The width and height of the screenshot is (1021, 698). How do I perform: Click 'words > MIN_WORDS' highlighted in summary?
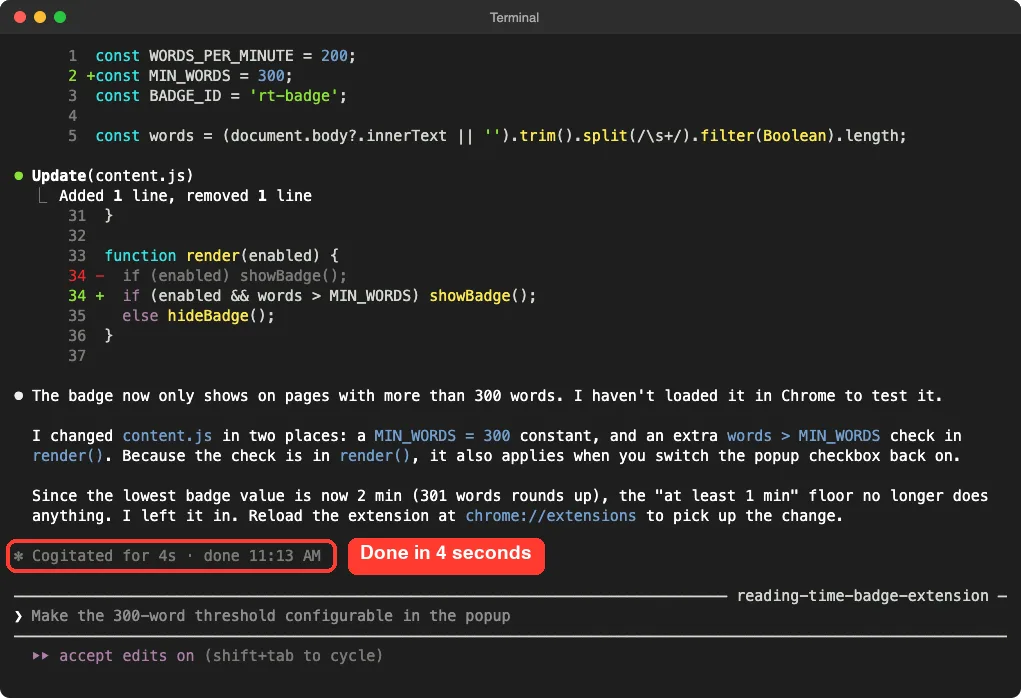click(803, 436)
